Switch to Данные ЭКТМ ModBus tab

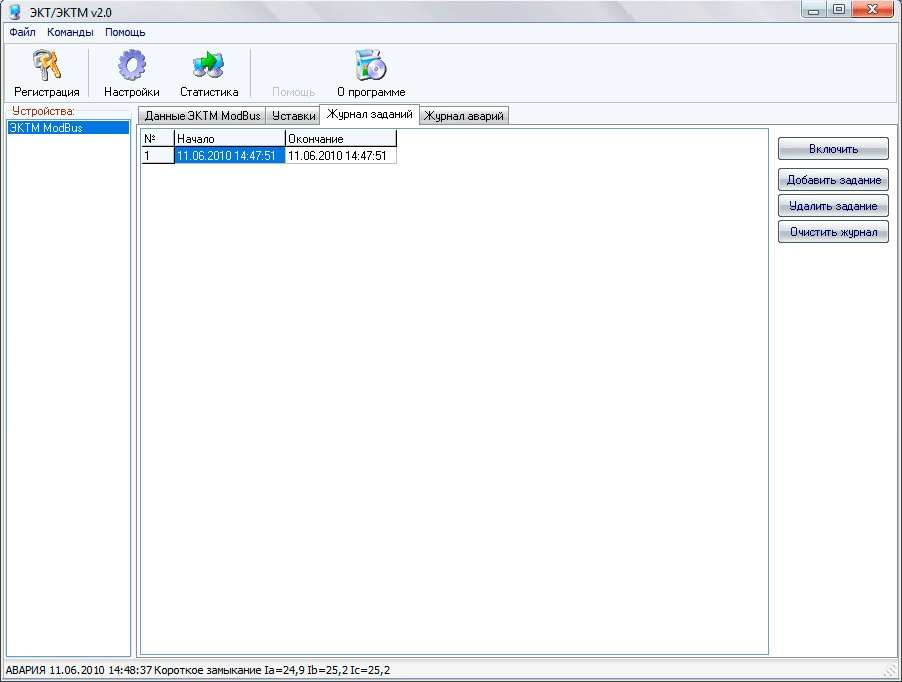coord(202,116)
